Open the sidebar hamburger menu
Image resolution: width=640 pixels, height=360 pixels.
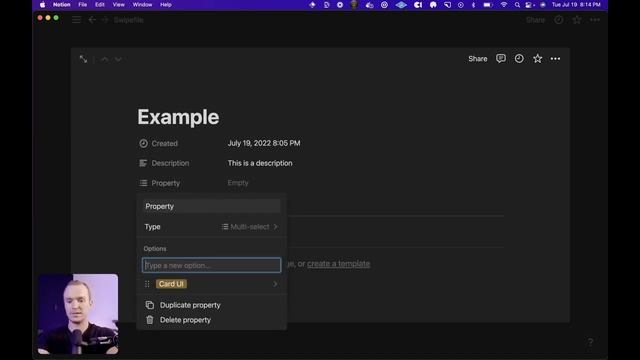(76, 20)
